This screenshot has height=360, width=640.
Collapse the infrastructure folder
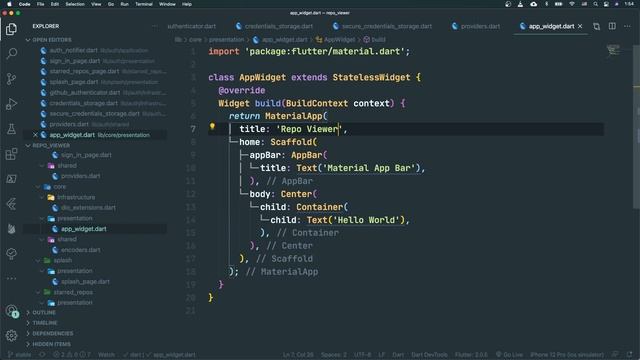point(76,197)
